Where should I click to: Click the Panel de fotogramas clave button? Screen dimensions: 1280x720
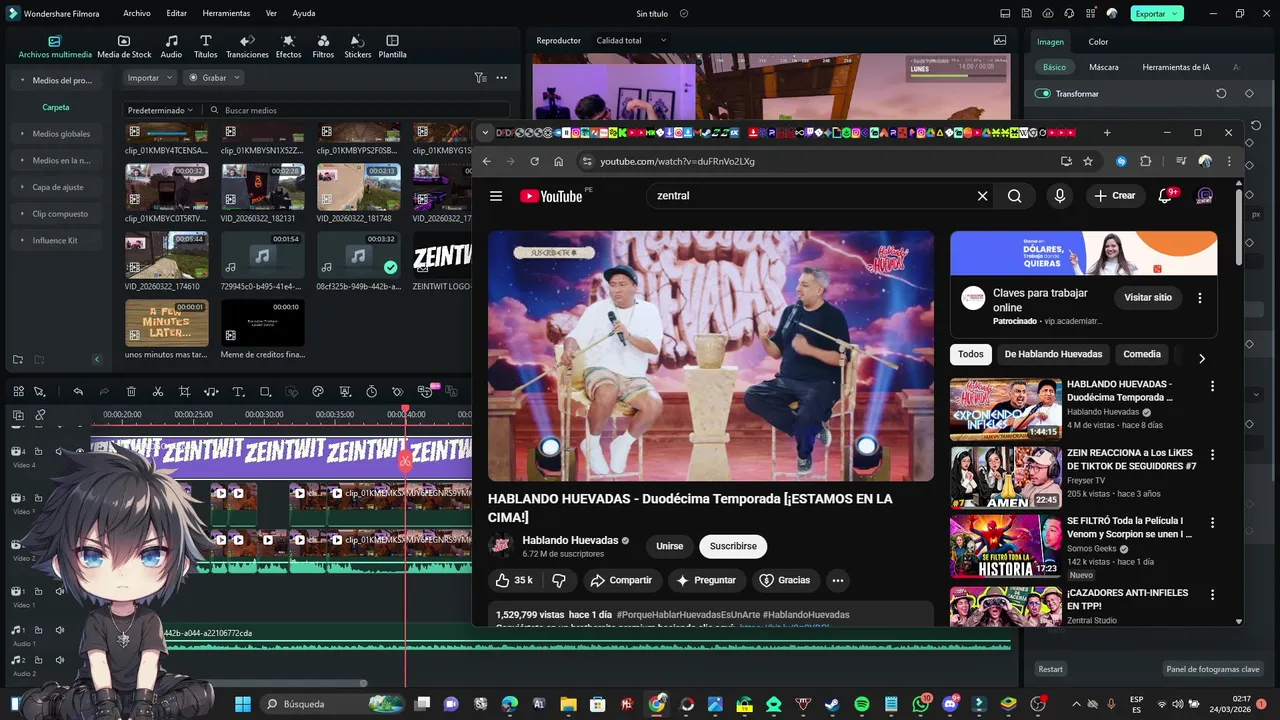pyautogui.click(x=1212, y=669)
